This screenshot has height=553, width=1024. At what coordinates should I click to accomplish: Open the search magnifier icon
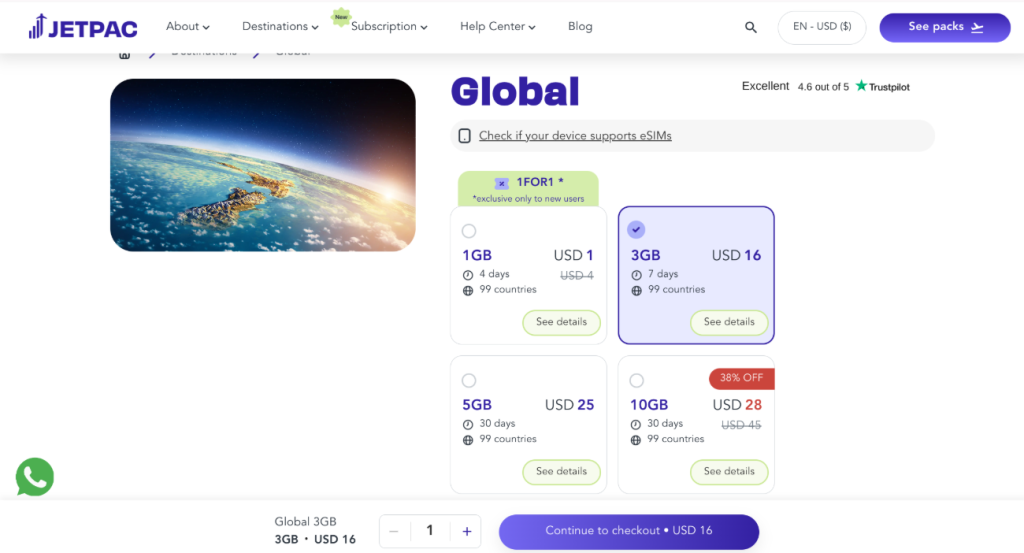tap(751, 28)
